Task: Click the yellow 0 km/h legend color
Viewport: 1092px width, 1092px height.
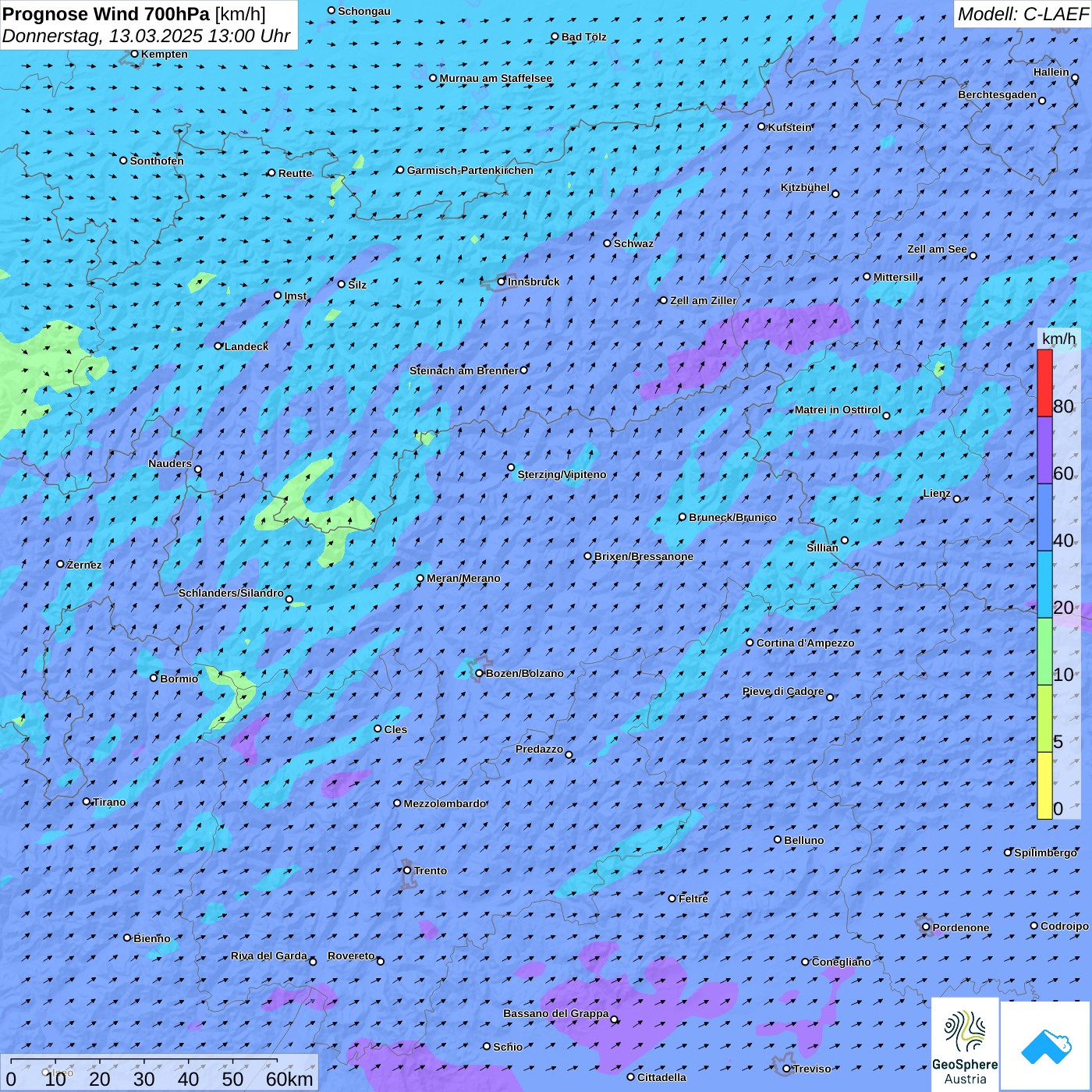Action: 1044,785
